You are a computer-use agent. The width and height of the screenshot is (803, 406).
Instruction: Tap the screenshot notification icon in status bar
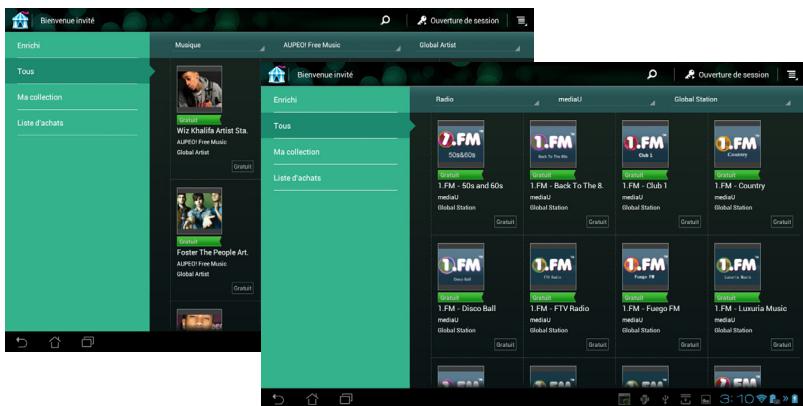click(x=624, y=399)
